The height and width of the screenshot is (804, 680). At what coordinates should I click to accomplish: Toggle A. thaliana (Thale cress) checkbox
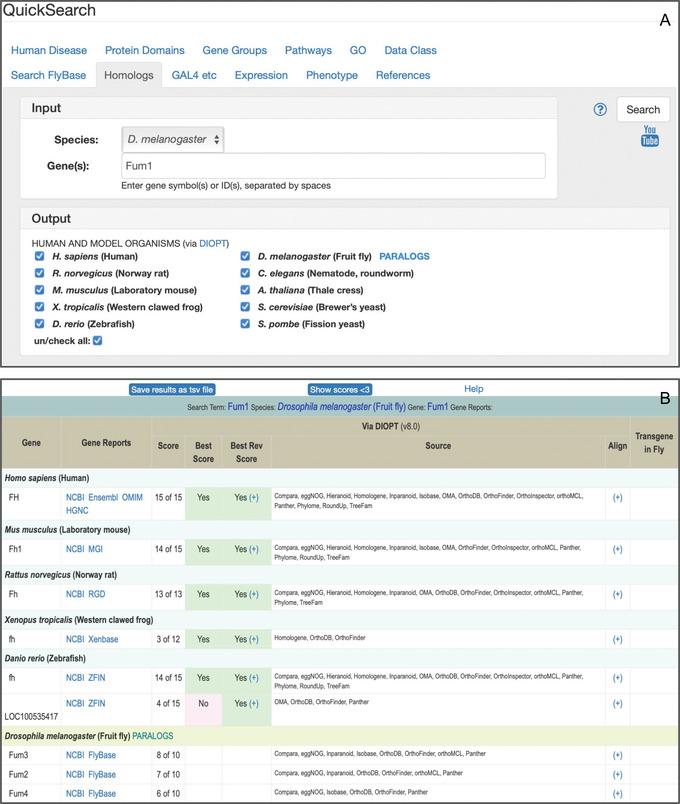point(245,290)
